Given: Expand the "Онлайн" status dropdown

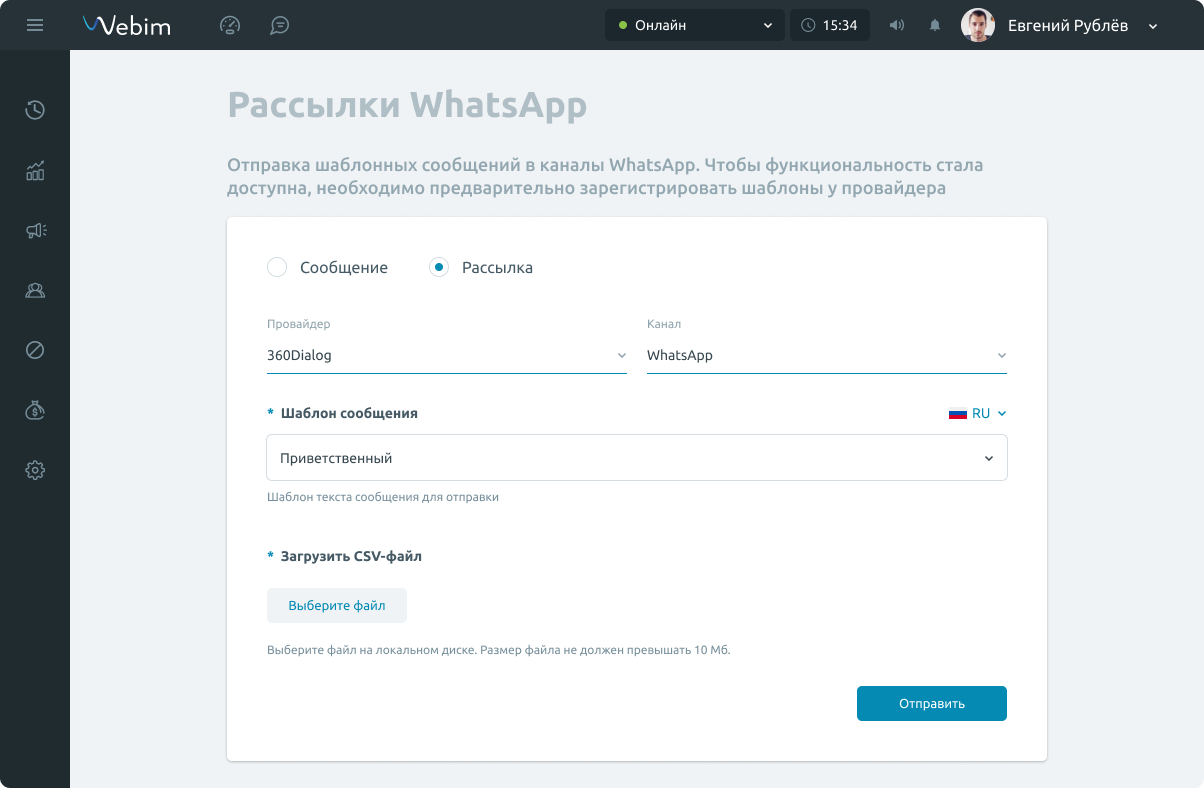Looking at the screenshot, I should [x=694, y=26].
